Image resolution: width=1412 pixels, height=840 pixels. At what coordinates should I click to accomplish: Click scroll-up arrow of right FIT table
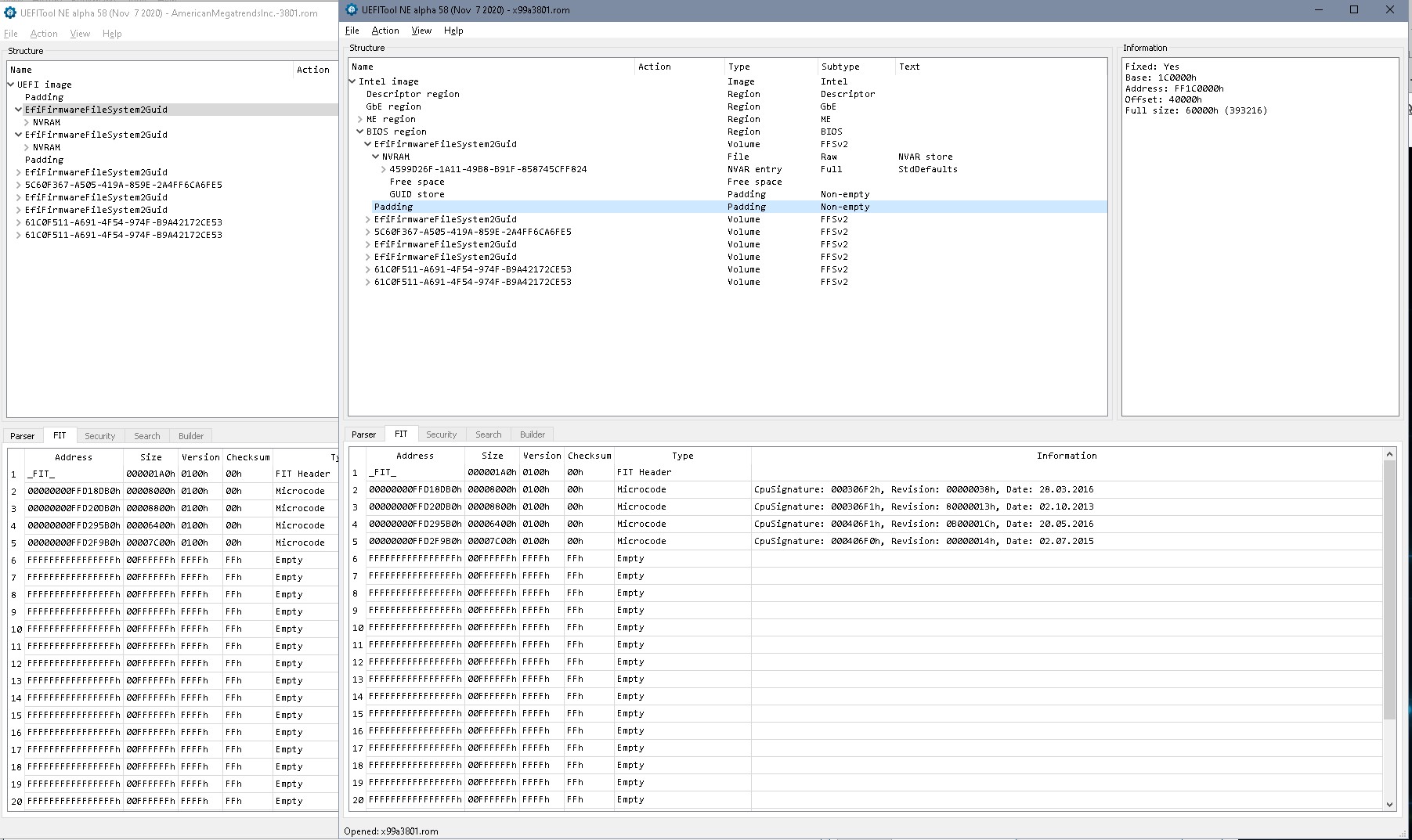pos(1390,454)
